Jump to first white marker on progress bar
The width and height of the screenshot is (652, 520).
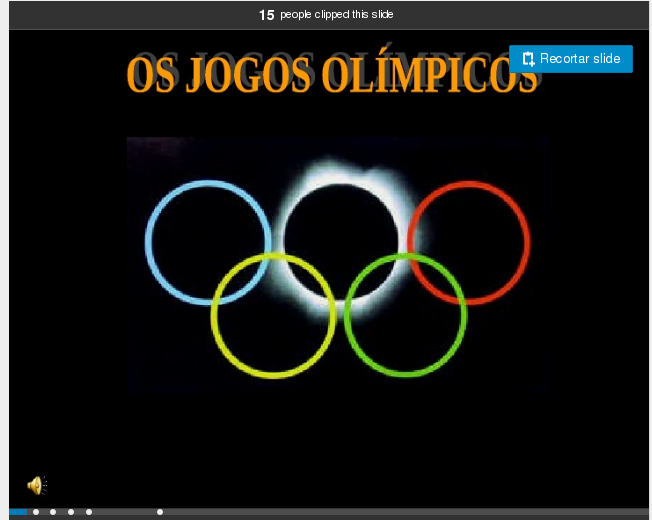(36, 512)
